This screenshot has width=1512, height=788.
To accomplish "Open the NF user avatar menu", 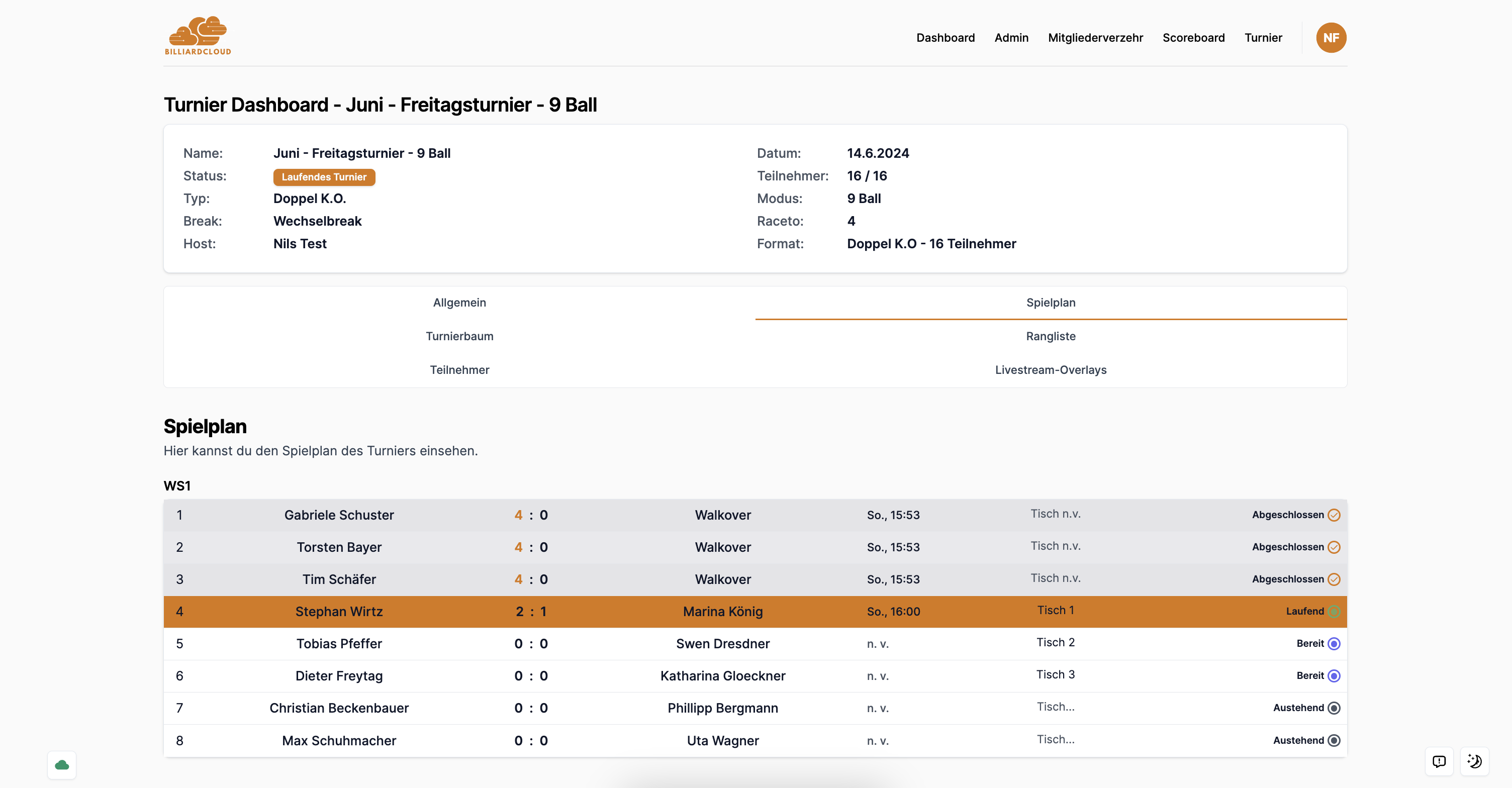I will [1330, 38].
